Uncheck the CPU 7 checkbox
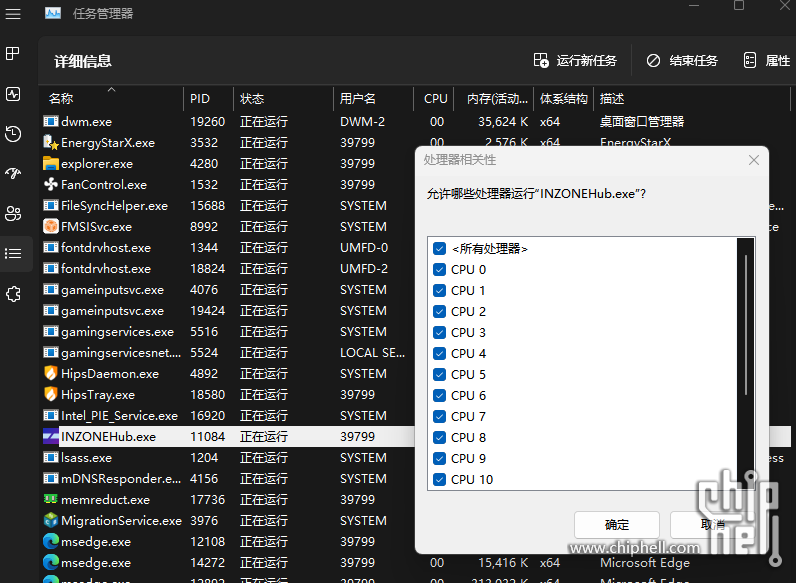Image resolution: width=796 pixels, height=583 pixels. coord(440,416)
